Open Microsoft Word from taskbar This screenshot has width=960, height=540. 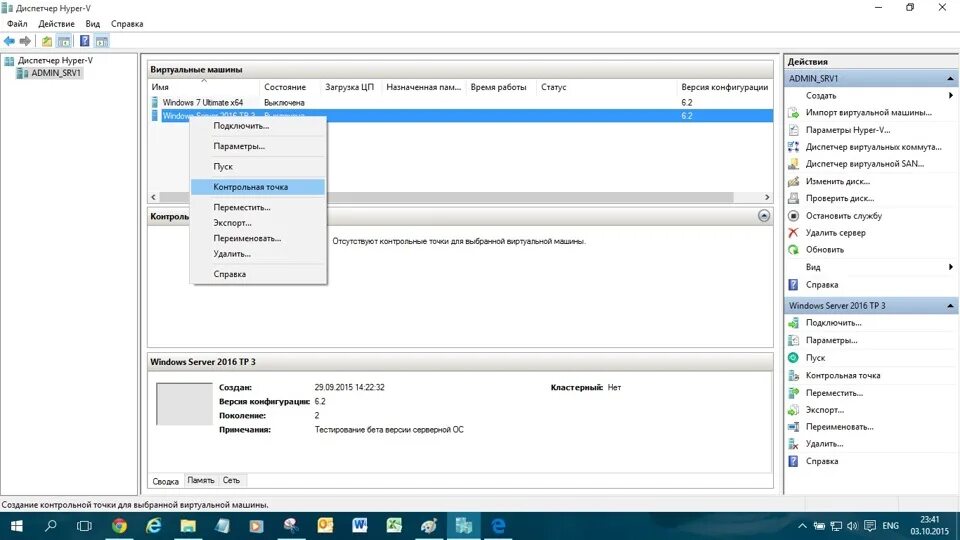(x=359, y=525)
